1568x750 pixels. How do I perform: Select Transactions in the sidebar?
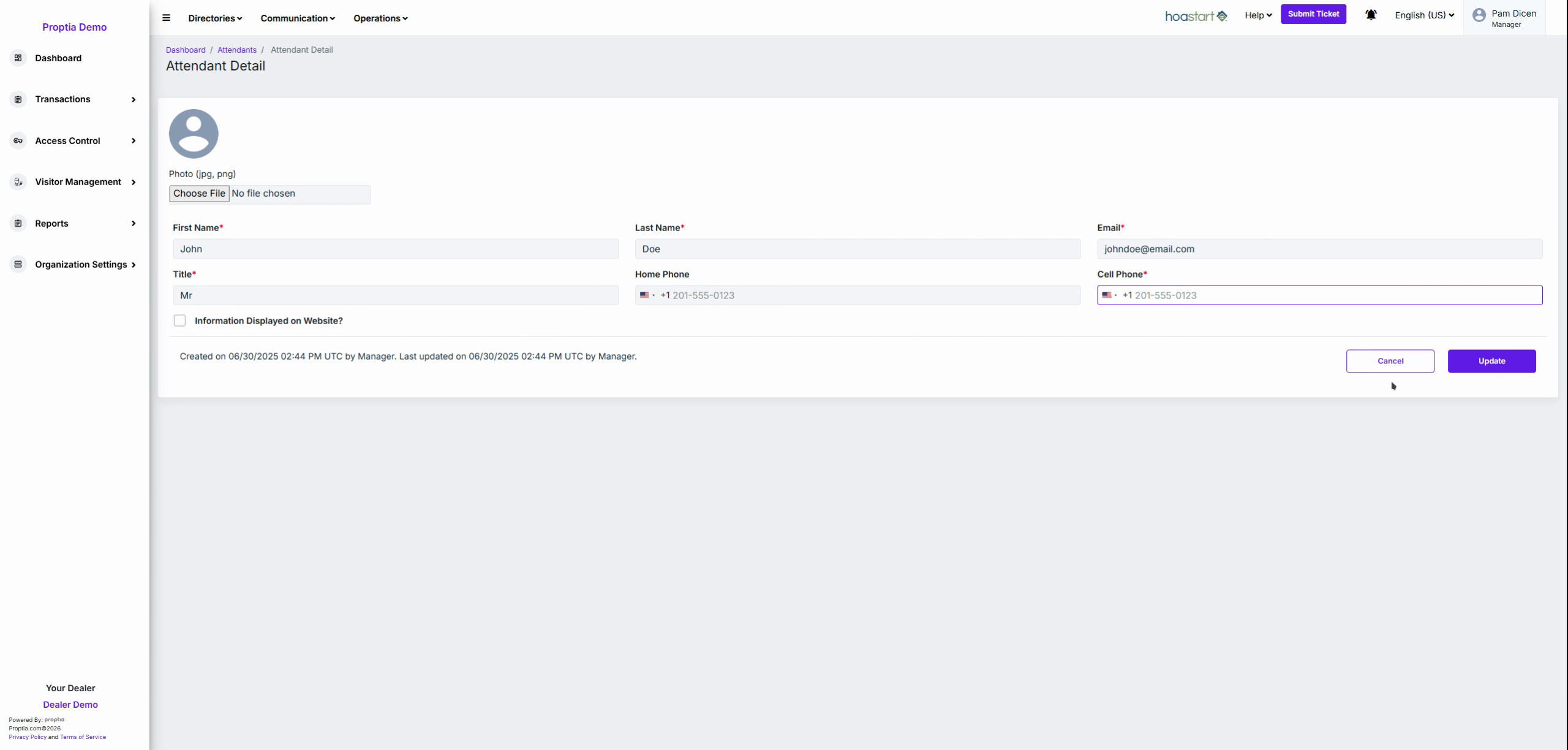click(x=62, y=99)
